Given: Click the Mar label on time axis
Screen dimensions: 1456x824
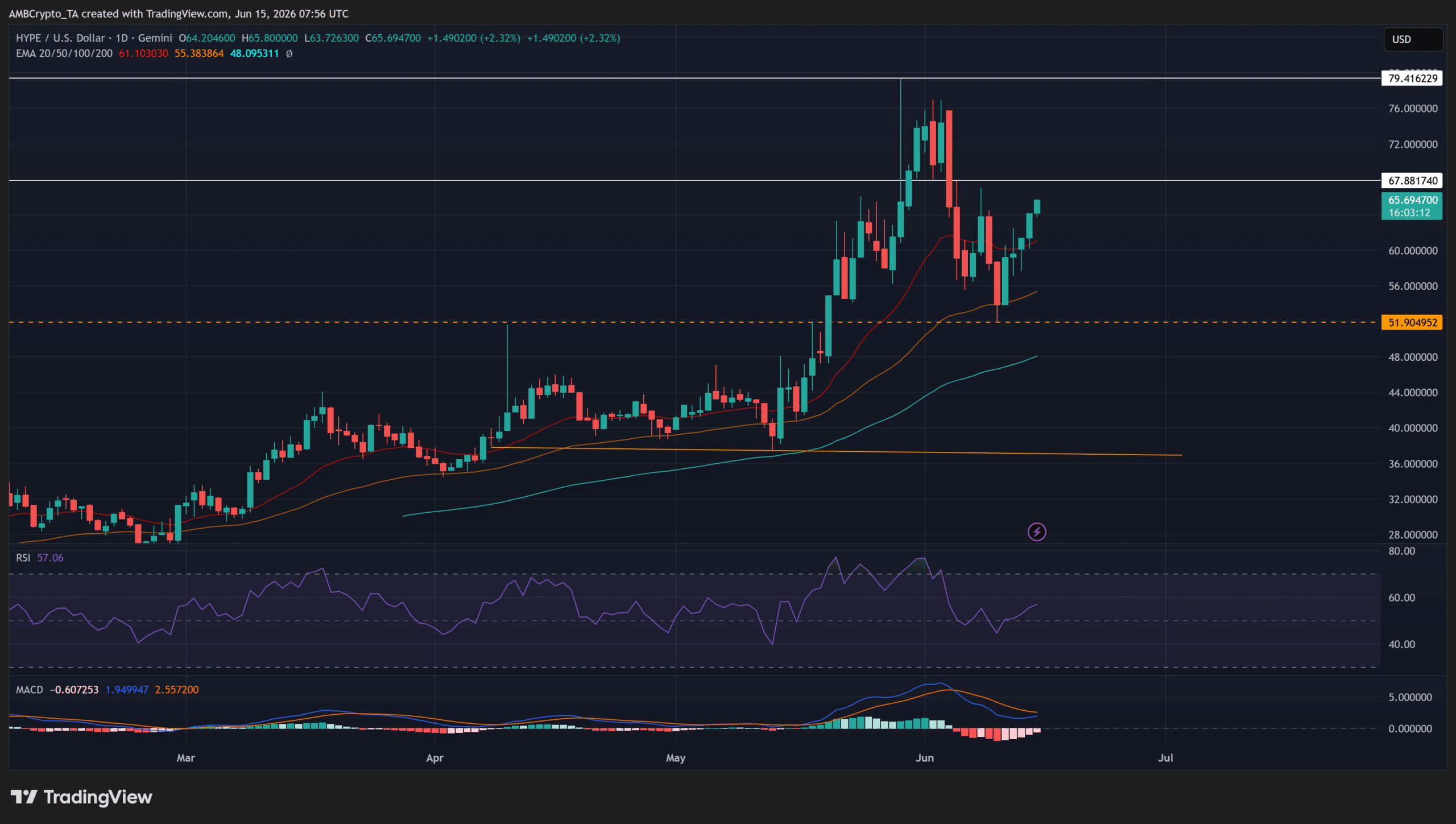Looking at the screenshot, I should (186, 758).
